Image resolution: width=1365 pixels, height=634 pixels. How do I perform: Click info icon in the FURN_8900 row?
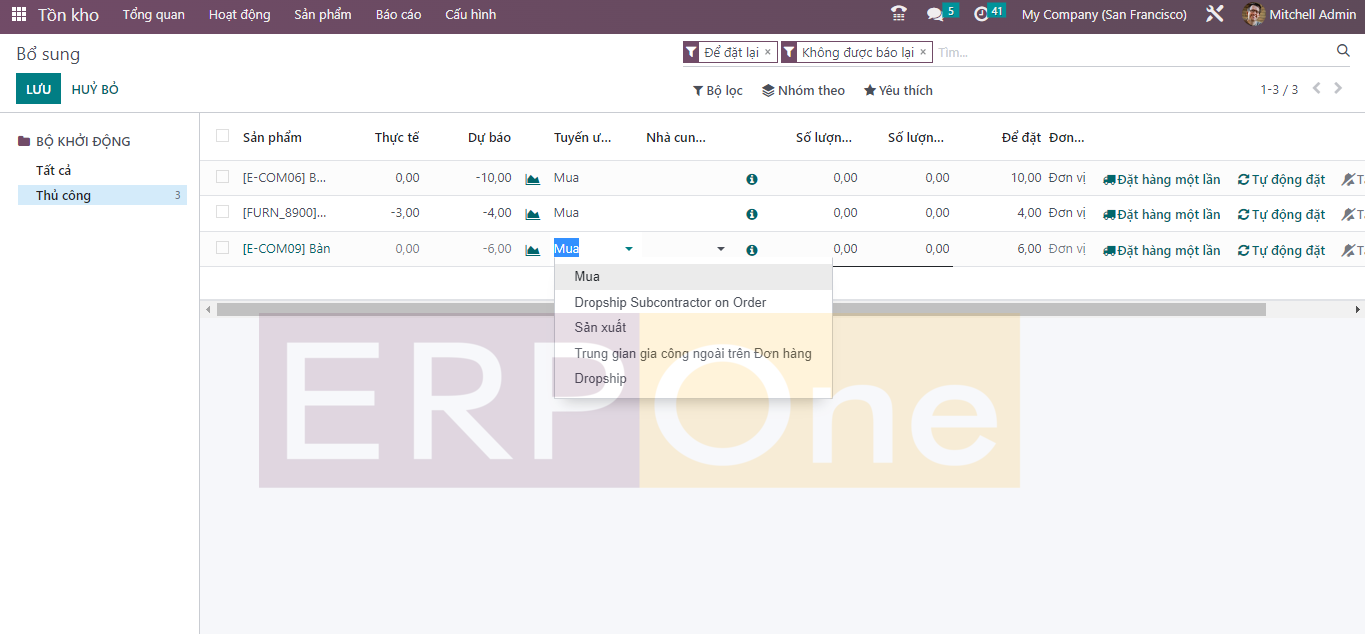tap(752, 214)
